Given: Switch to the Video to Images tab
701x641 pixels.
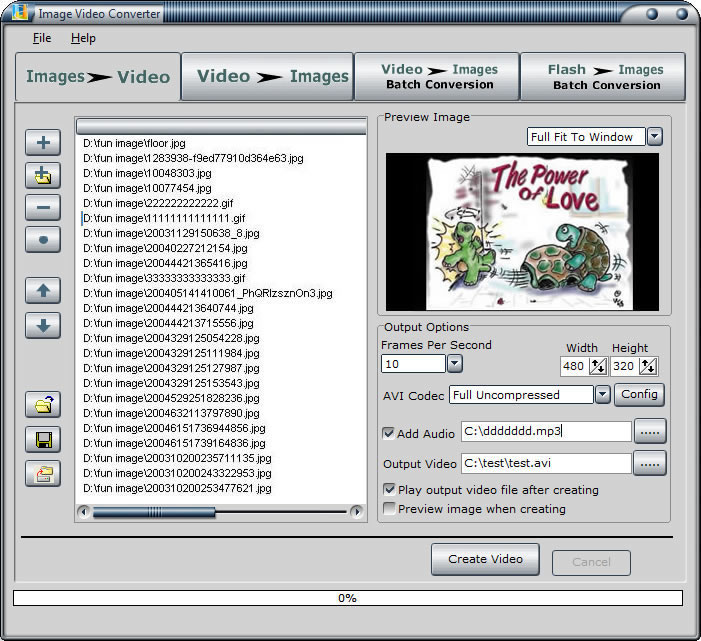Looking at the screenshot, I should click(x=267, y=76).
